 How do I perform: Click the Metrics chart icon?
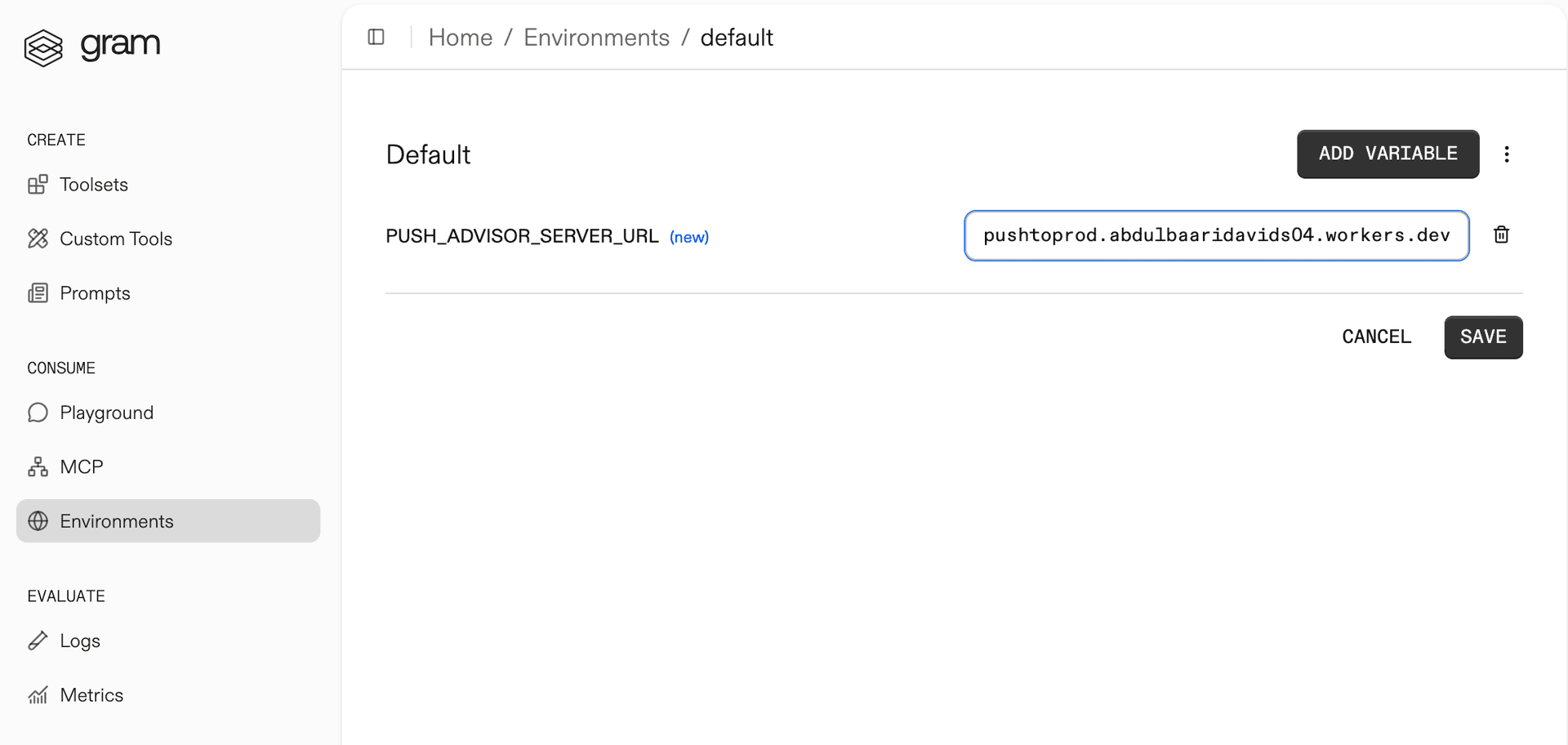click(x=38, y=694)
